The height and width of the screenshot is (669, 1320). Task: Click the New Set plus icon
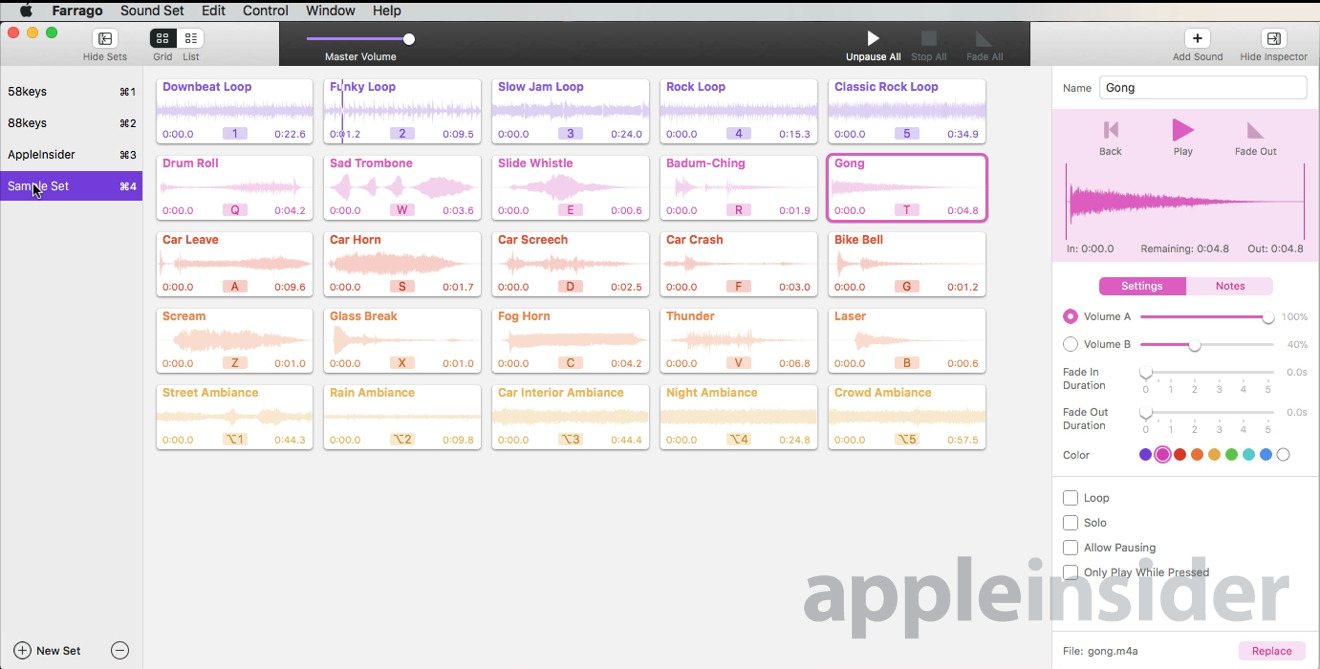[x=22, y=650]
